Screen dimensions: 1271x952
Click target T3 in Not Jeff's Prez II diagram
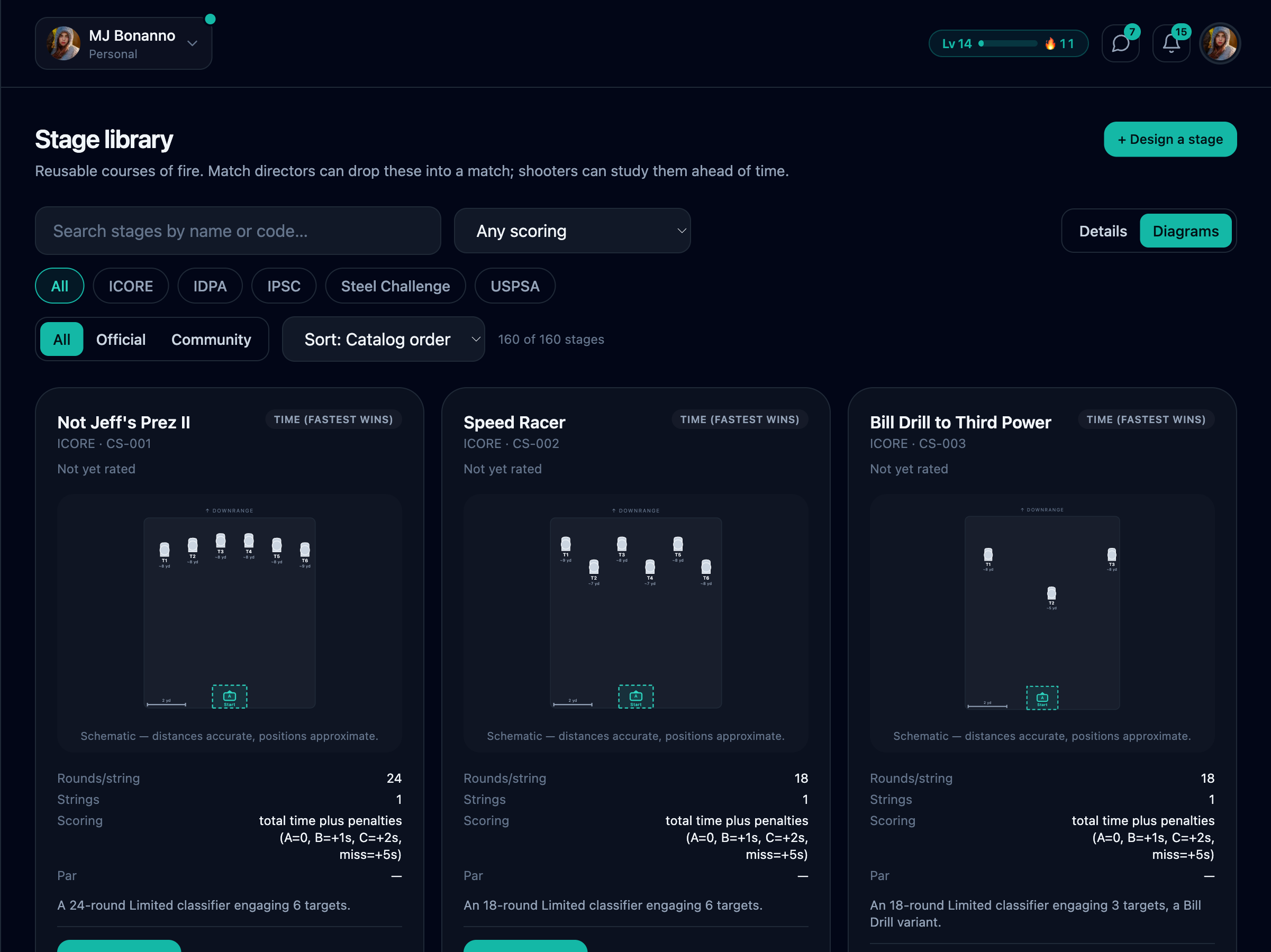(221, 541)
